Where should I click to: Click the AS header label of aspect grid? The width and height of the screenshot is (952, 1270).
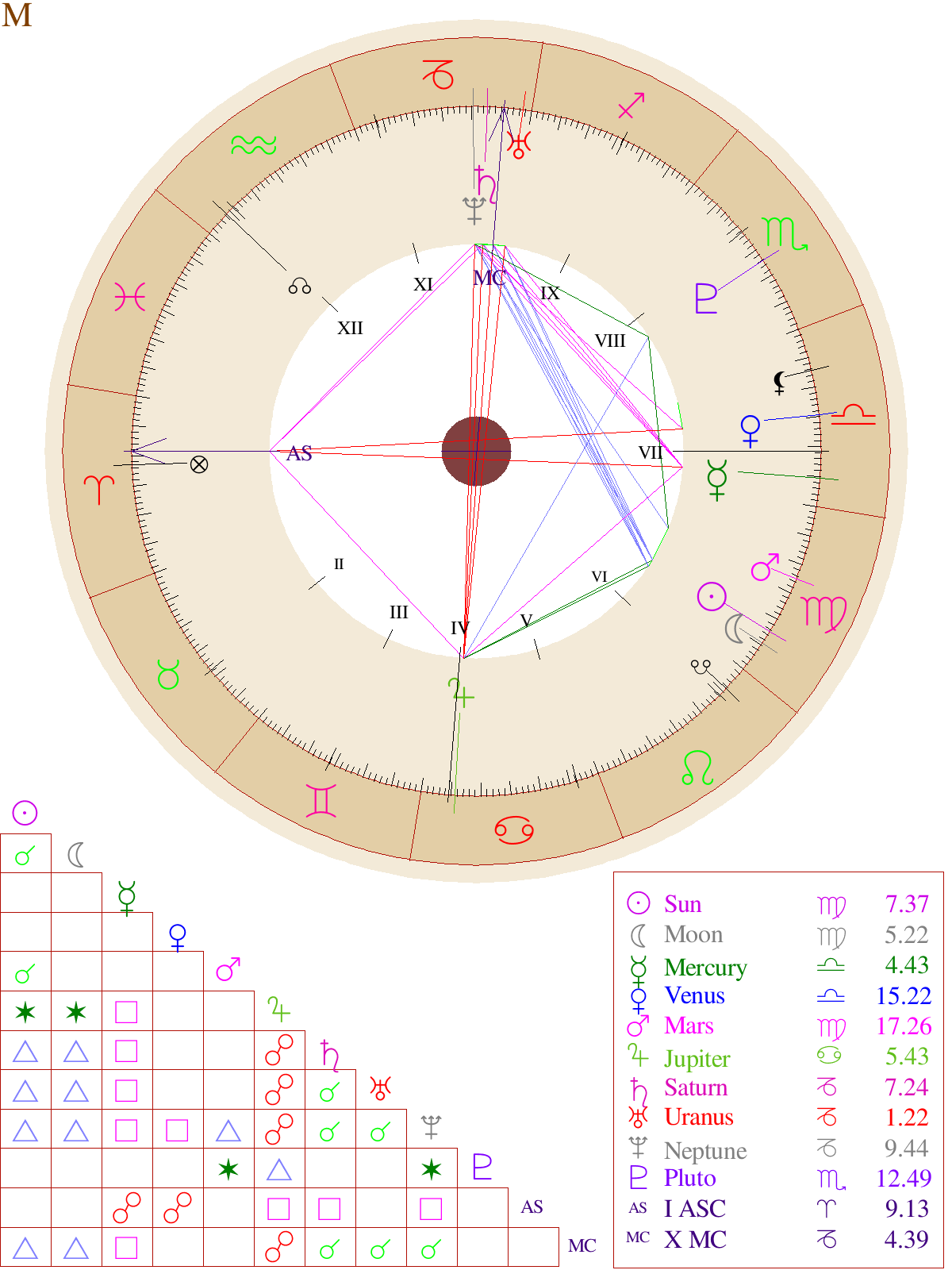click(x=532, y=1206)
